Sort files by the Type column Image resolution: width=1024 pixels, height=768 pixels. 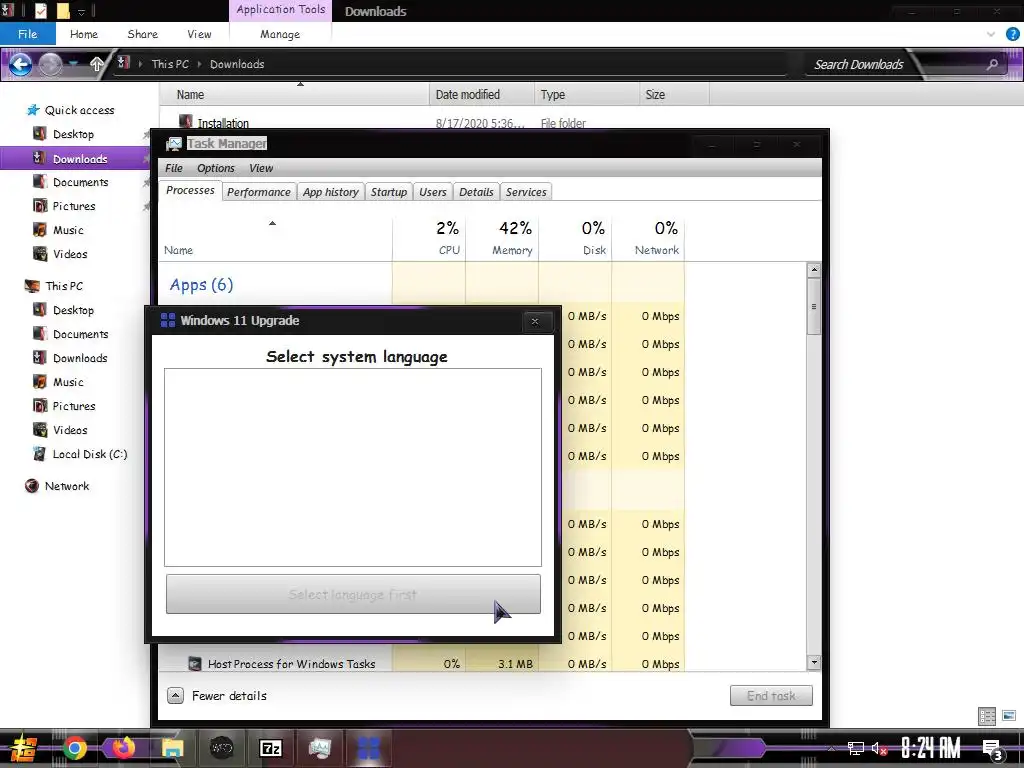(x=587, y=95)
